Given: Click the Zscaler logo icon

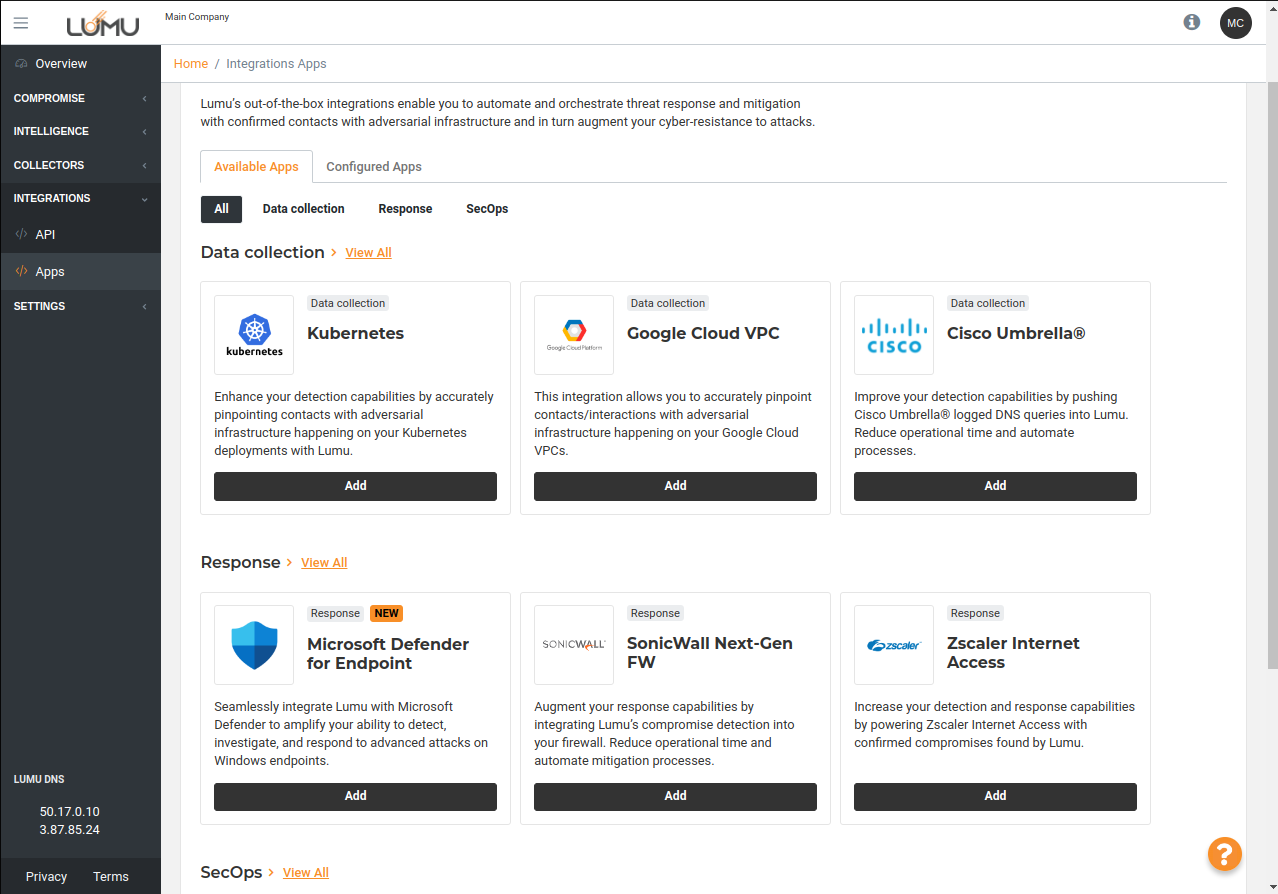Looking at the screenshot, I should point(894,645).
